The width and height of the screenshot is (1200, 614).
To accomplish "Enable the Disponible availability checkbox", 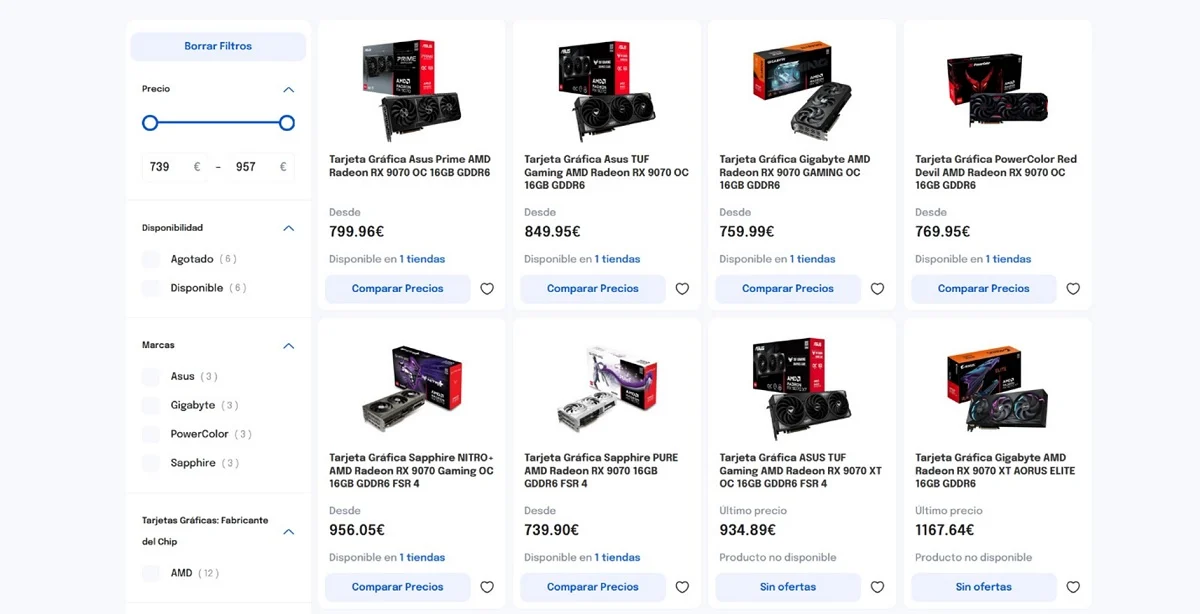I will (x=151, y=288).
